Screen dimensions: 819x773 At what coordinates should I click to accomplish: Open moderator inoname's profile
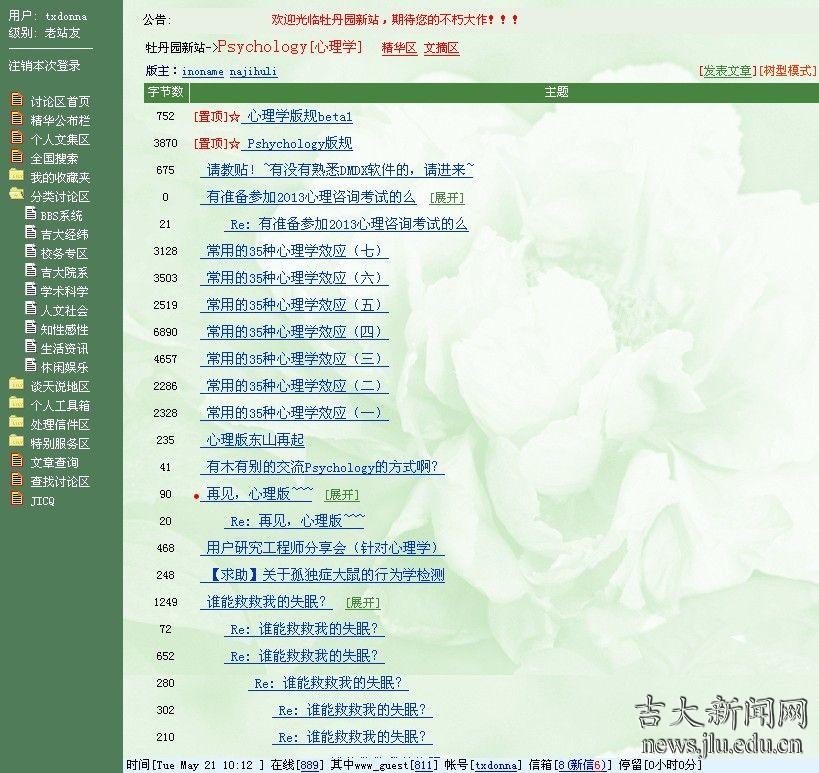pos(203,72)
